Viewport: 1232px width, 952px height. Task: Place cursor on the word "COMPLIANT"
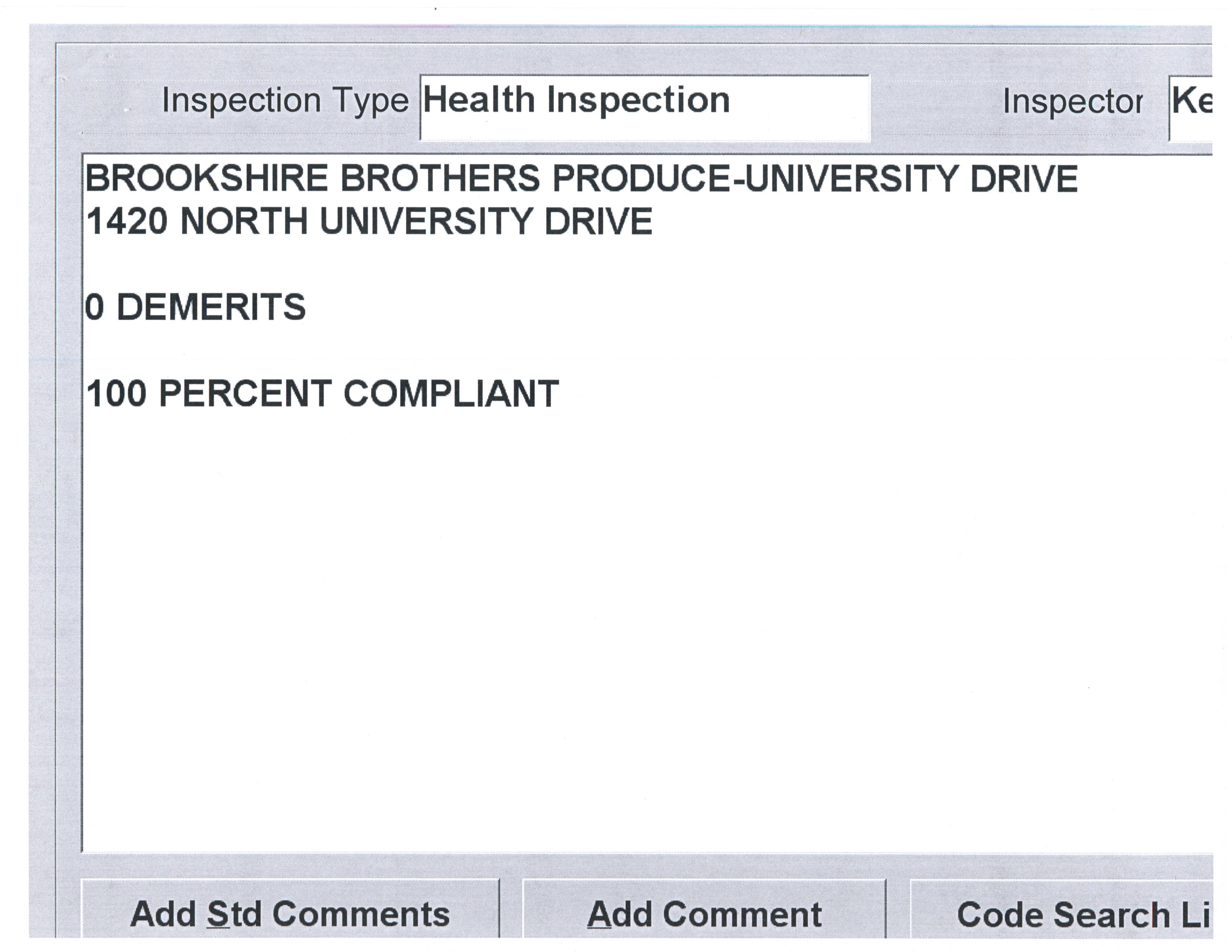pos(451,393)
